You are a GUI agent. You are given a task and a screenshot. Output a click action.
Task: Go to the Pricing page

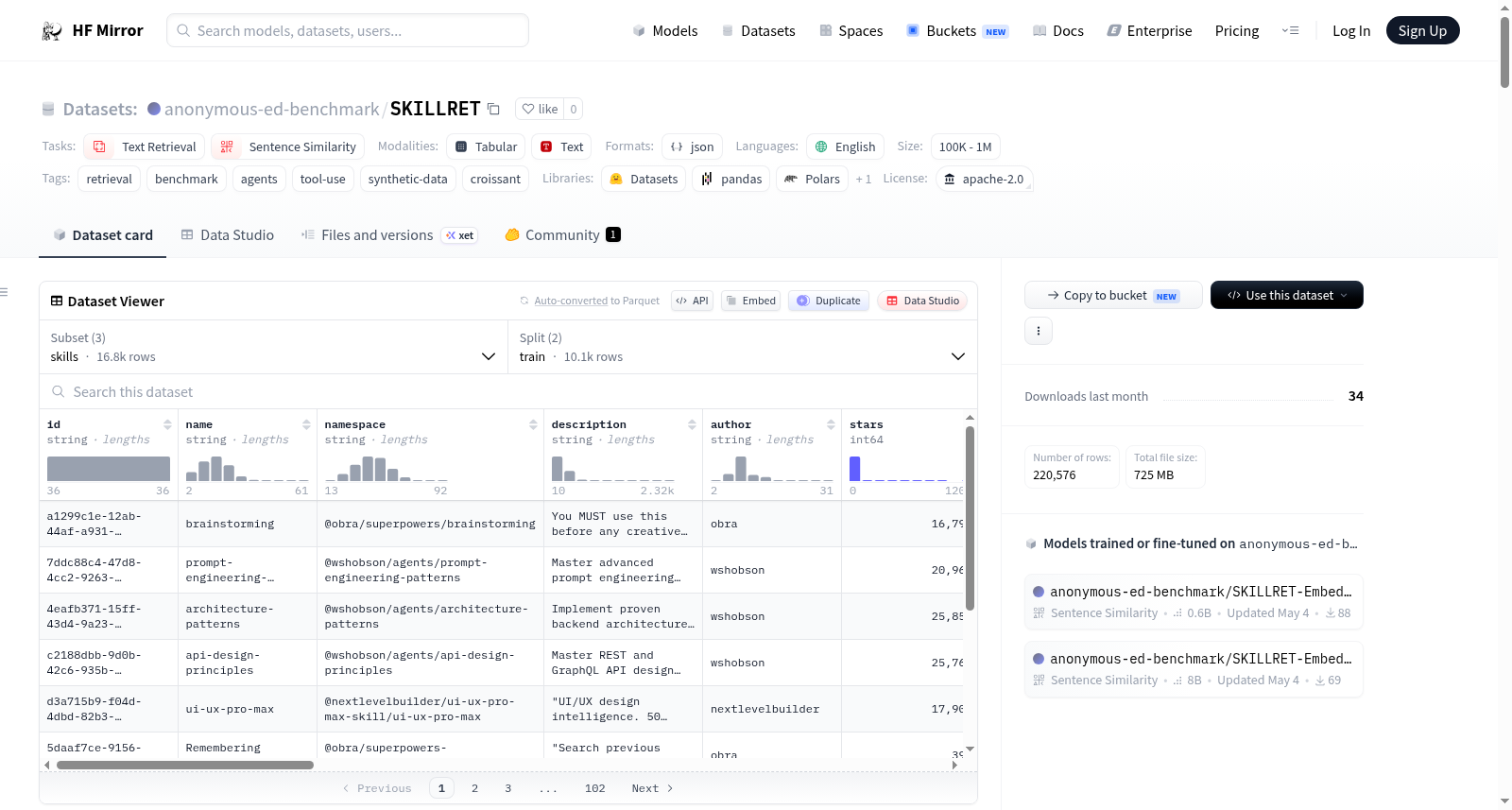click(1237, 31)
